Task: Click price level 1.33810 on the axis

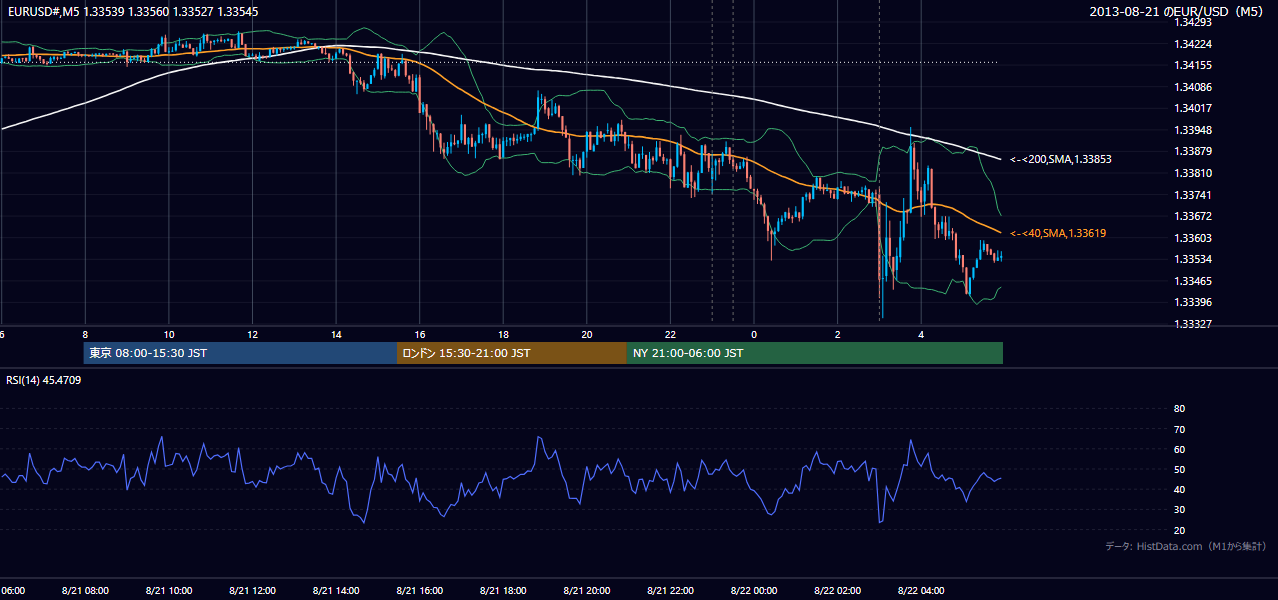Action: point(1194,173)
